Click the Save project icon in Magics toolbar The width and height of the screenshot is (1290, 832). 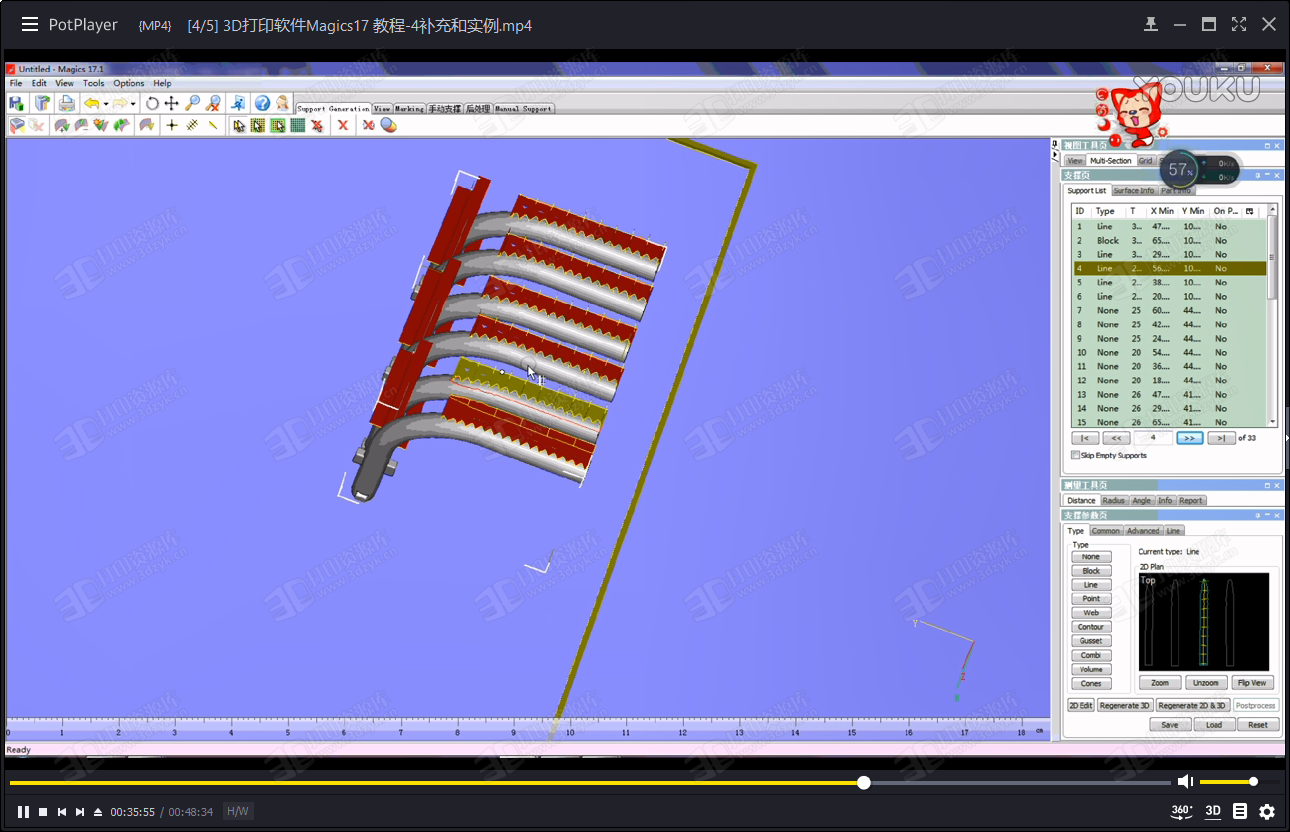[x=16, y=103]
